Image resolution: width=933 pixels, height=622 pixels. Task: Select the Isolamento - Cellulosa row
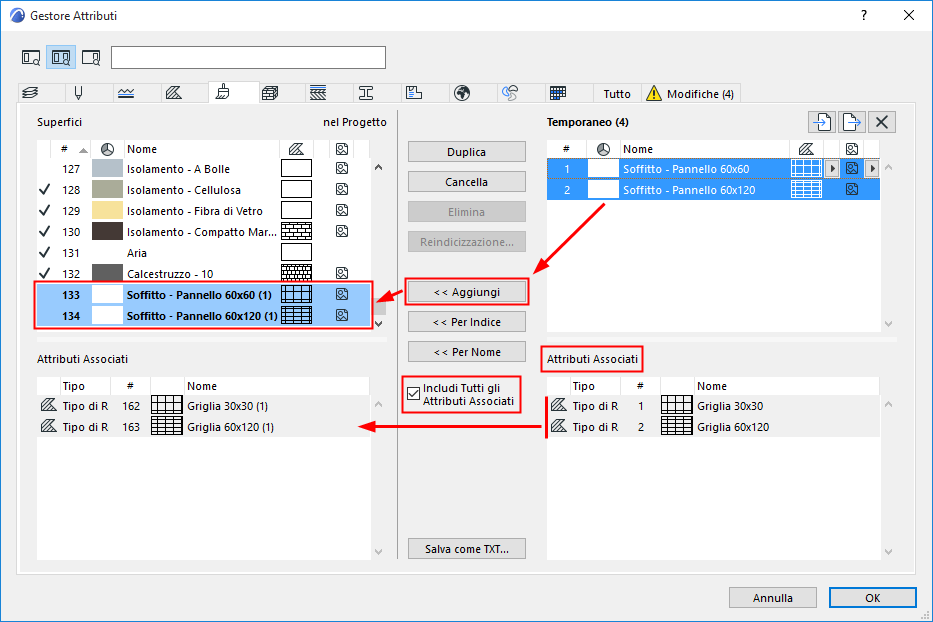coord(203,190)
